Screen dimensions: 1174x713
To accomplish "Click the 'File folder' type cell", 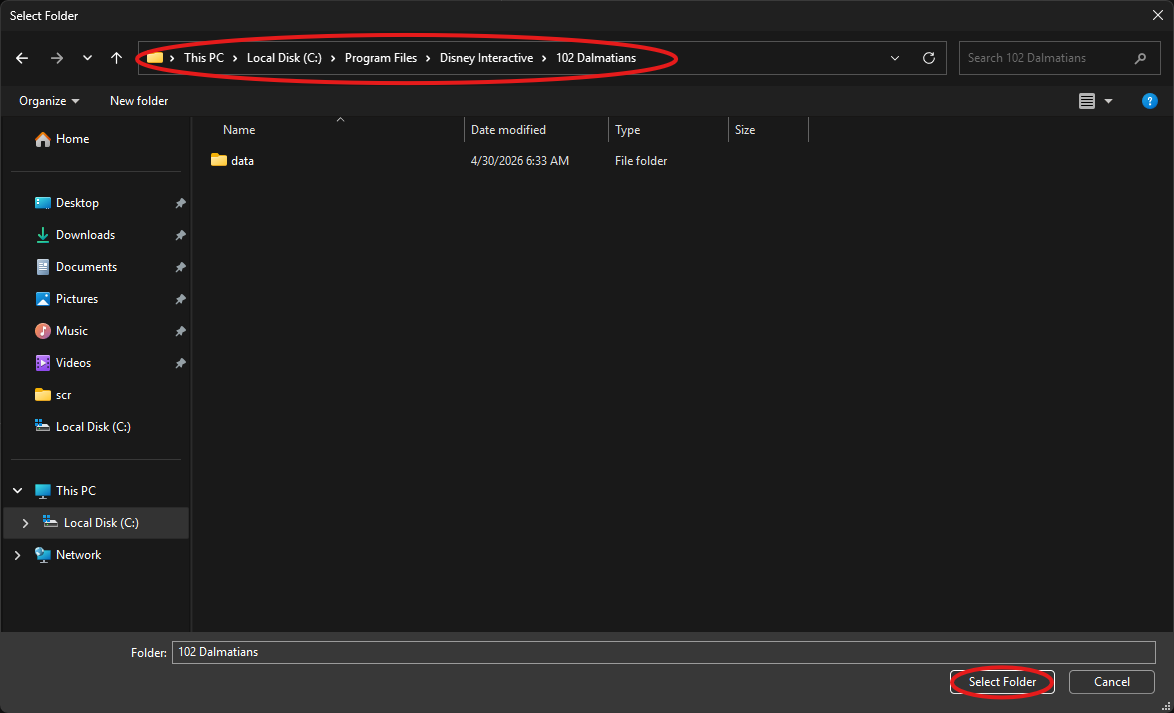I will point(641,160).
